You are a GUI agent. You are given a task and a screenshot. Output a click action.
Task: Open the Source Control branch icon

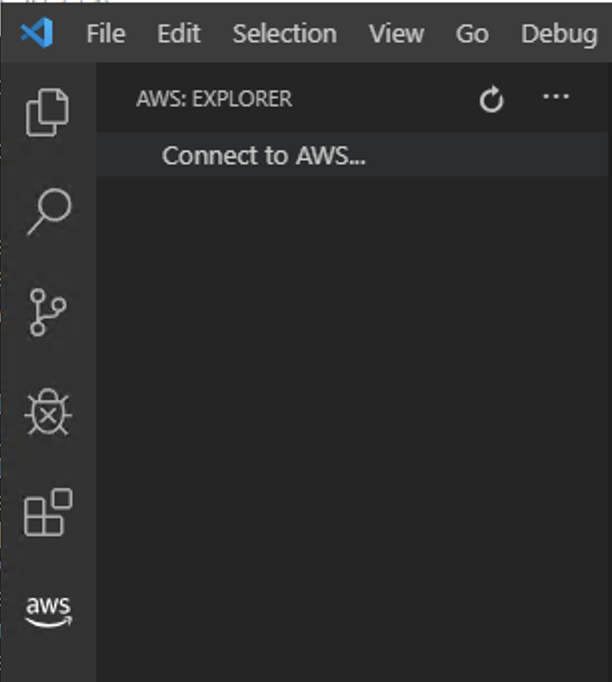tap(48, 312)
